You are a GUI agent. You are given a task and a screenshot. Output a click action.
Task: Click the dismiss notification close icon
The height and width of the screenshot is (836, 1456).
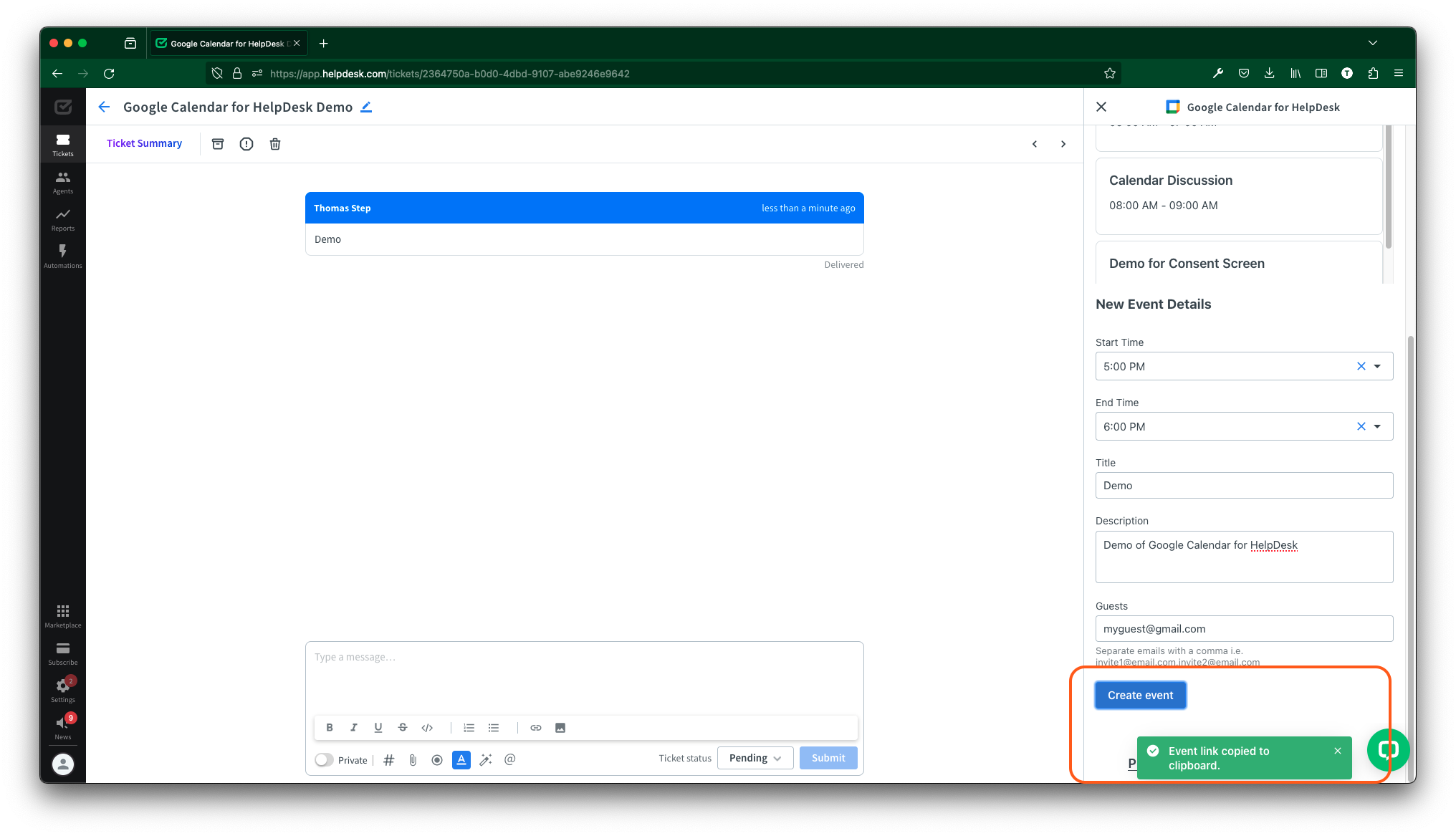pos(1336,750)
